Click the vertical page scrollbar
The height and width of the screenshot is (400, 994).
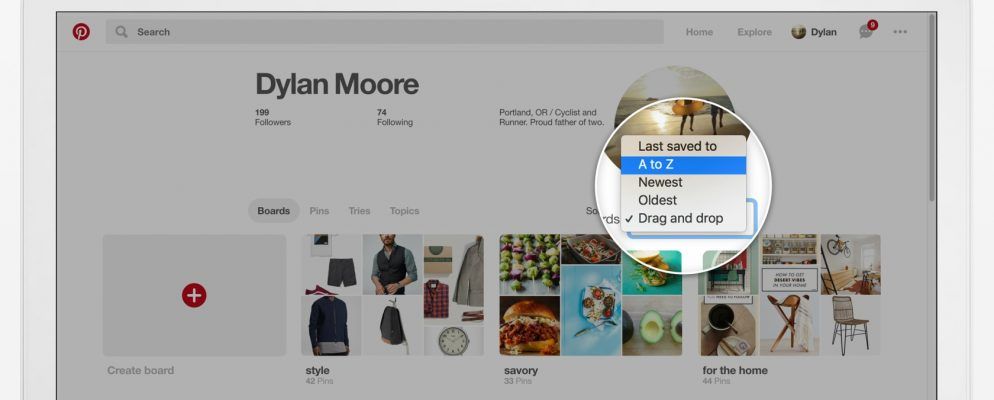[x=932, y=108]
